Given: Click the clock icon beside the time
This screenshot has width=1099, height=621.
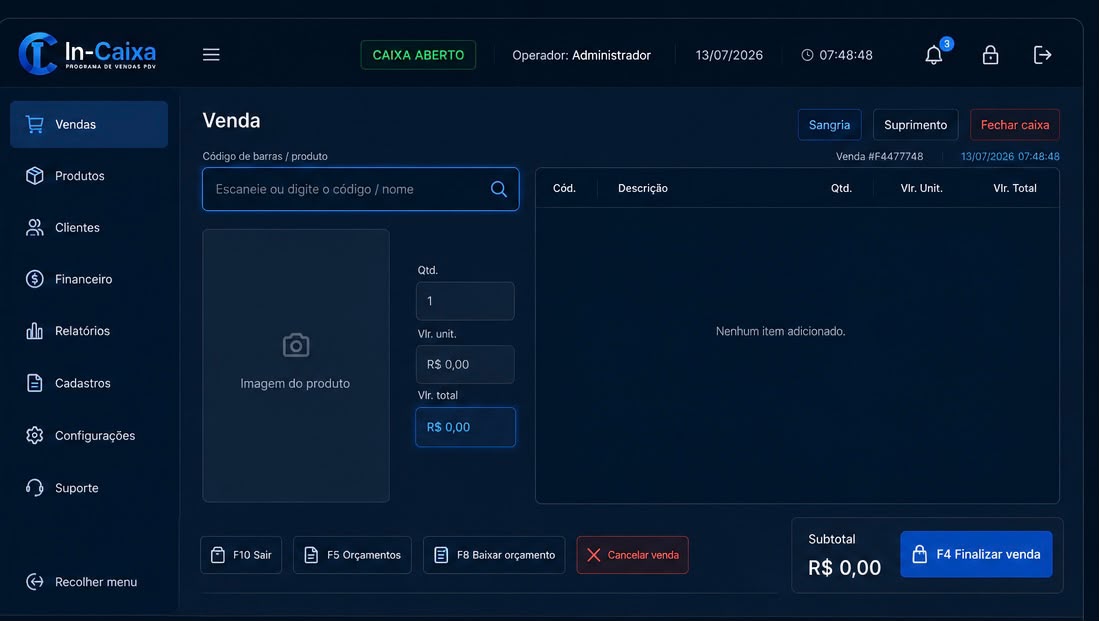Looking at the screenshot, I should [807, 55].
